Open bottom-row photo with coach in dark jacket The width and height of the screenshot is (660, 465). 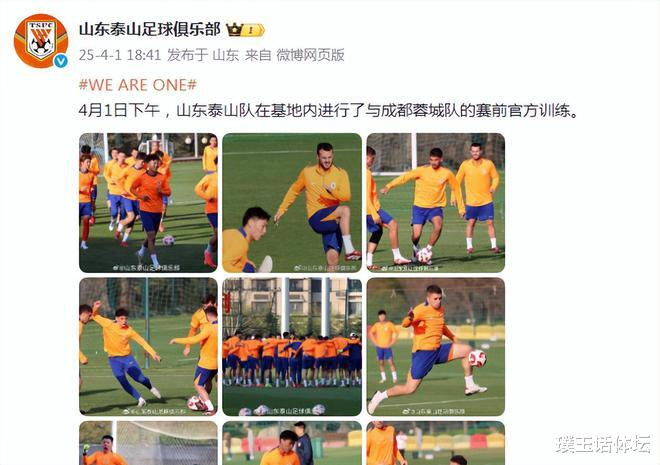click(x=292, y=443)
